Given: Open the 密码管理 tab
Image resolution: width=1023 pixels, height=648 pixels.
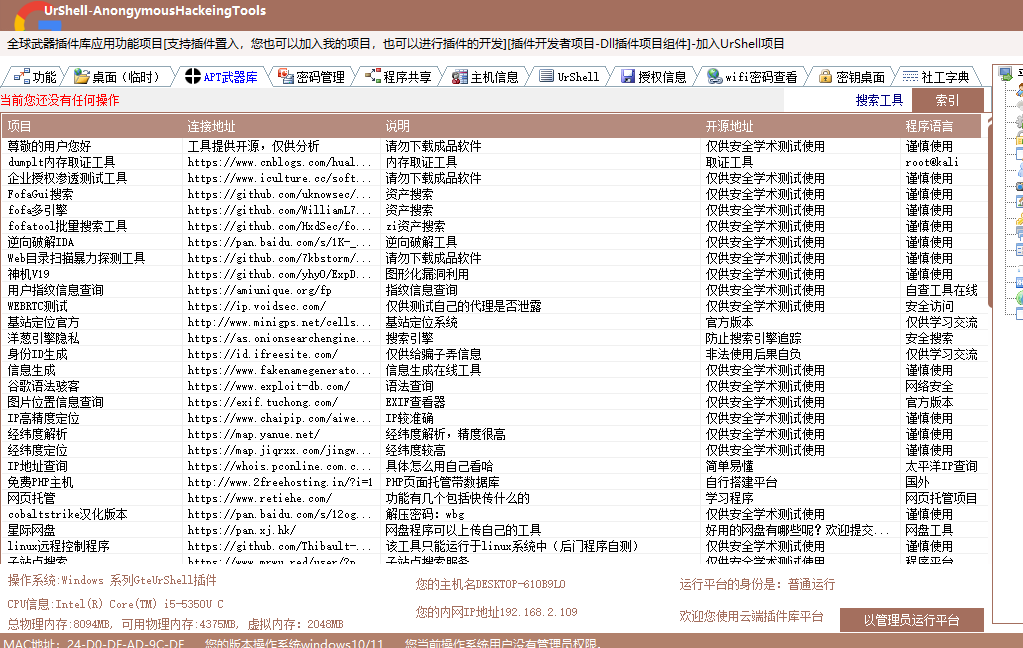Looking at the screenshot, I should (x=311, y=77).
